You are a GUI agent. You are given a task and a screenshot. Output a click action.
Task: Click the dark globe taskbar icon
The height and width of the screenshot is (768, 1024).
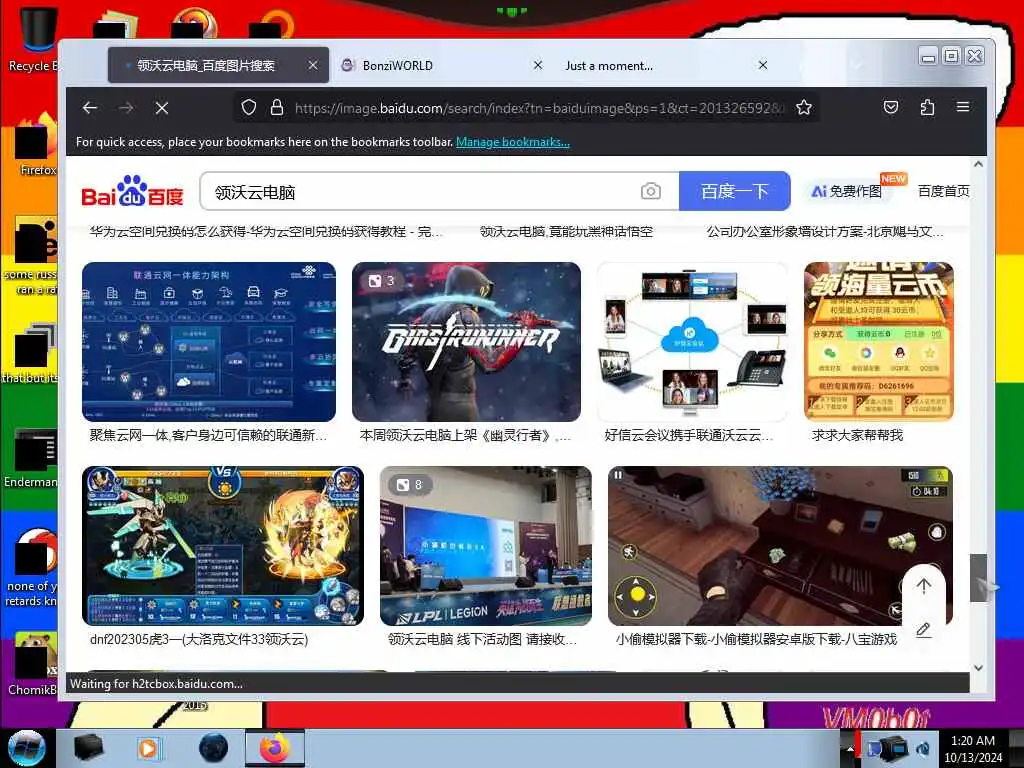(x=214, y=748)
